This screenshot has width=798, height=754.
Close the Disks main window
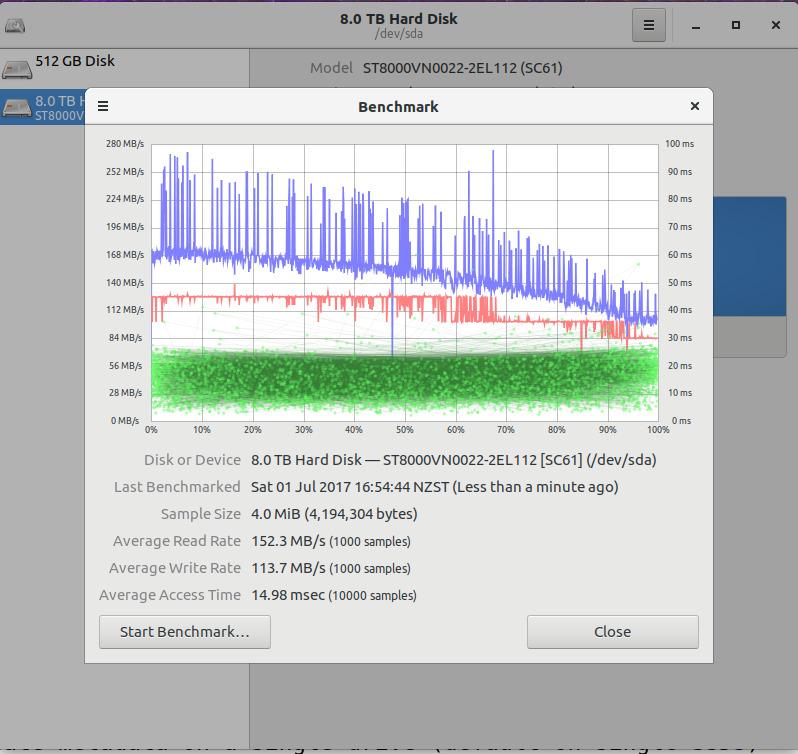(x=775, y=25)
